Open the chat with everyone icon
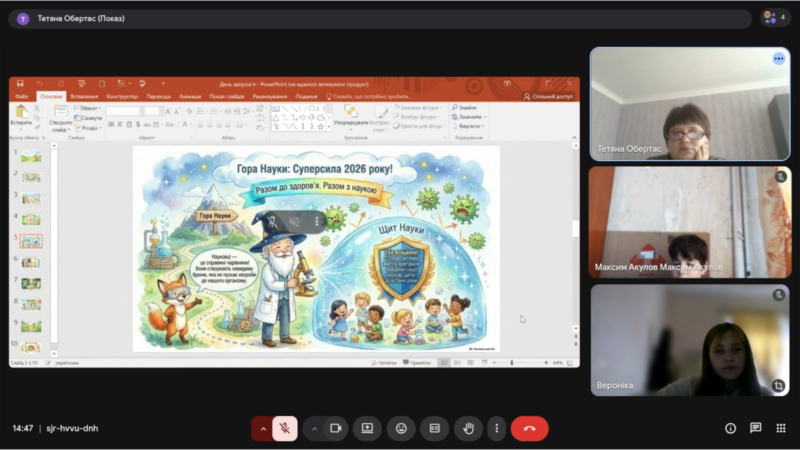 (755, 428)
